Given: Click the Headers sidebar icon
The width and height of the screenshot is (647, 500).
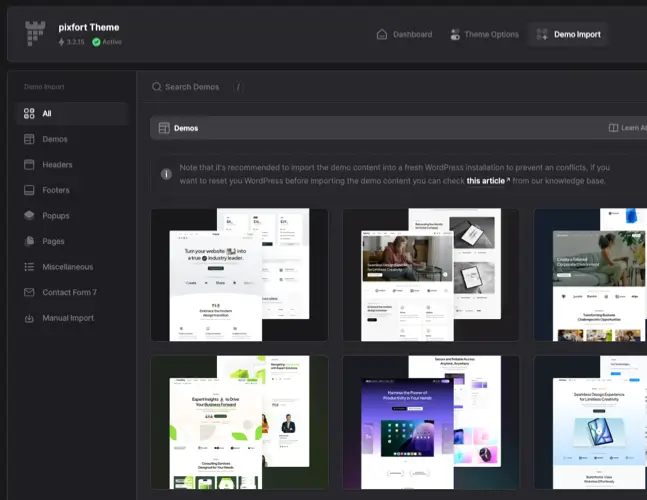Looking at the screenshot, I should [x=29, y=165].
